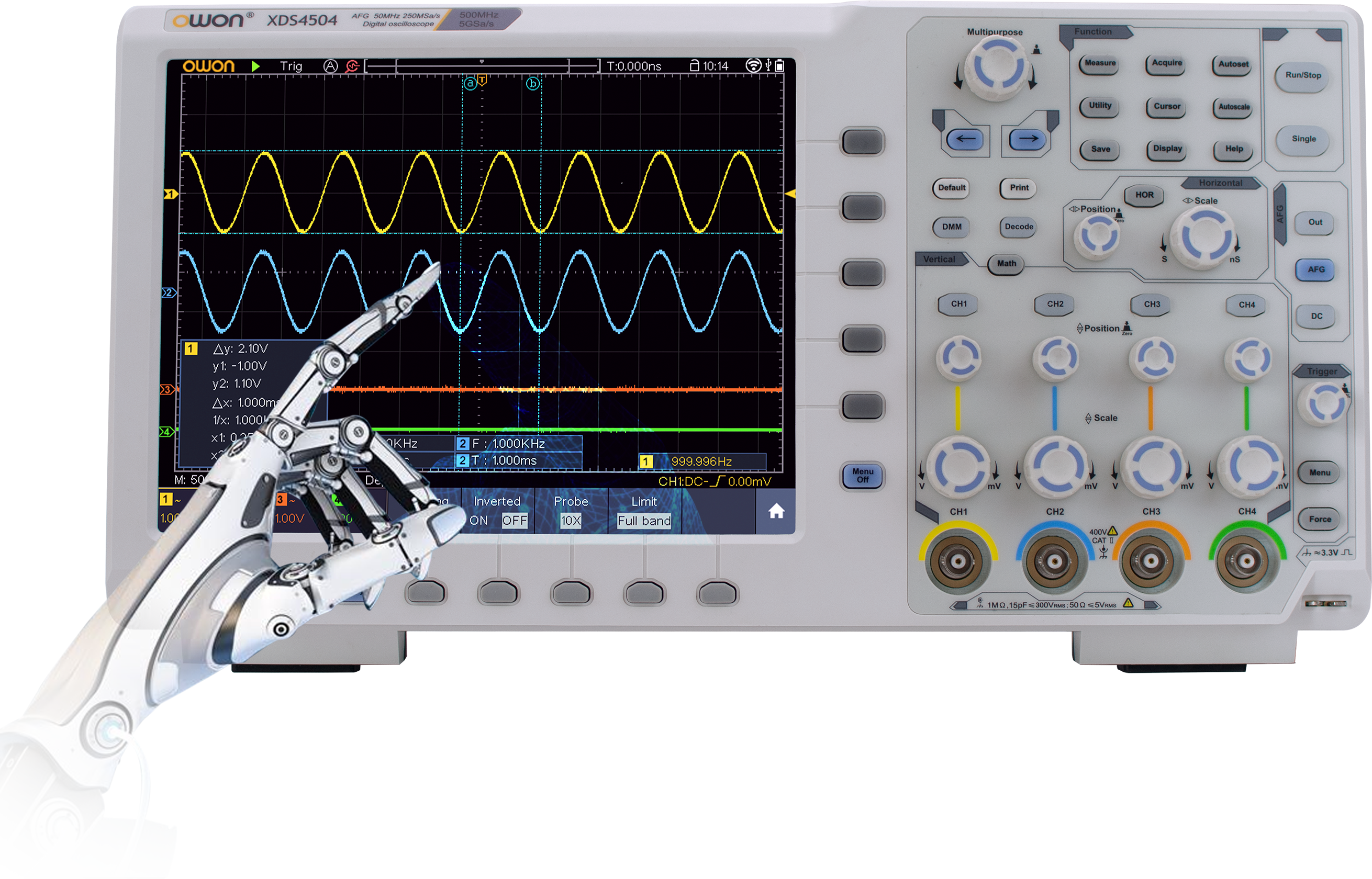This screenshot has height=879, width=1372.
Task: Click the Trigger level knob
Action: pyautogui.click(x=1323, y=403)
